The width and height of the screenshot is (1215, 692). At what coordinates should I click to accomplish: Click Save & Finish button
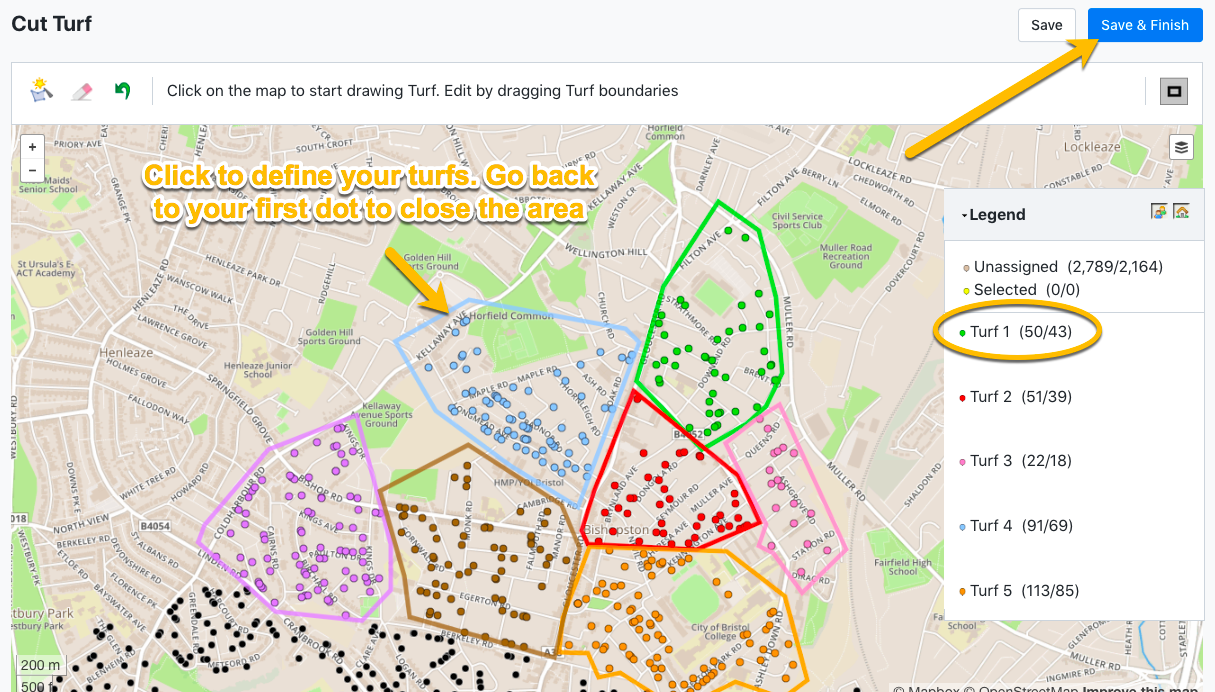[x=1144, y=25]
